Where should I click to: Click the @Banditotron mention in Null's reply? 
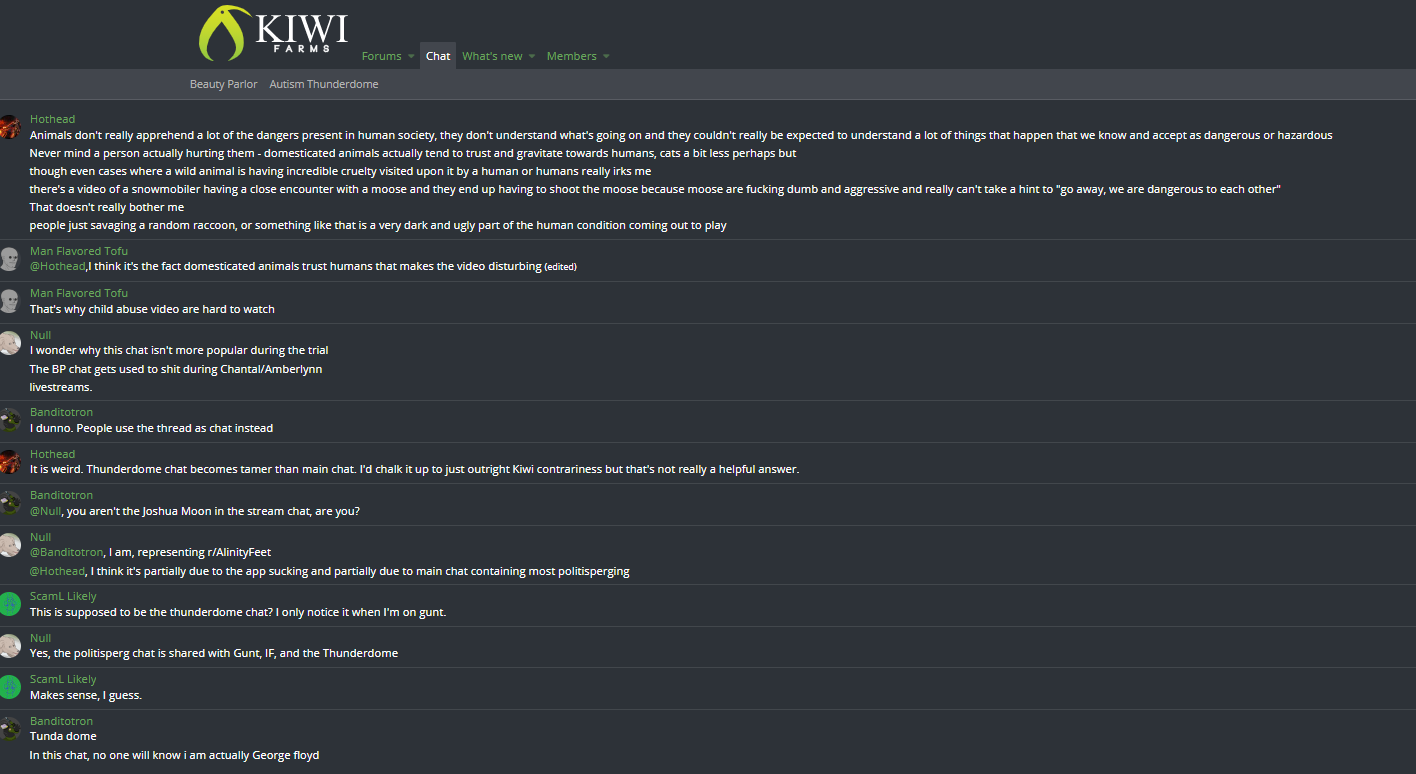pos(67,552)
